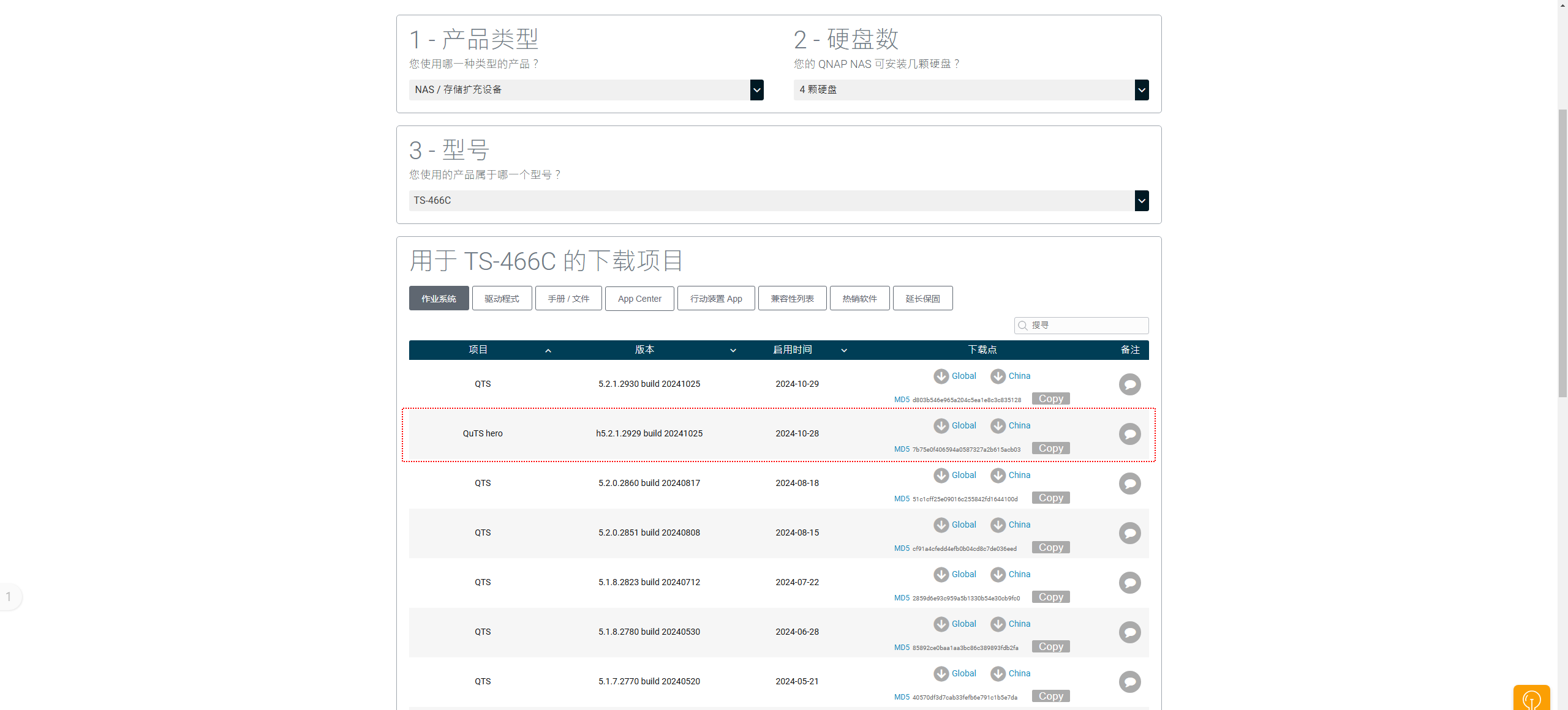Click the search magnifier icon
Screen dimensions: 1568x710
[1022, 326]
